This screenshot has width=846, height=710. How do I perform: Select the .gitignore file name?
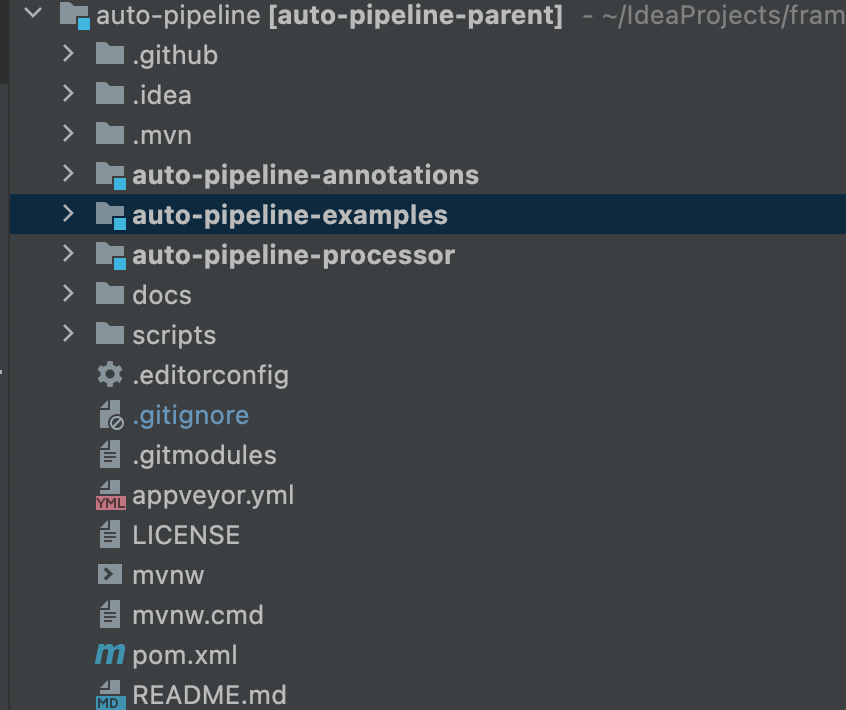pos(190,415)
